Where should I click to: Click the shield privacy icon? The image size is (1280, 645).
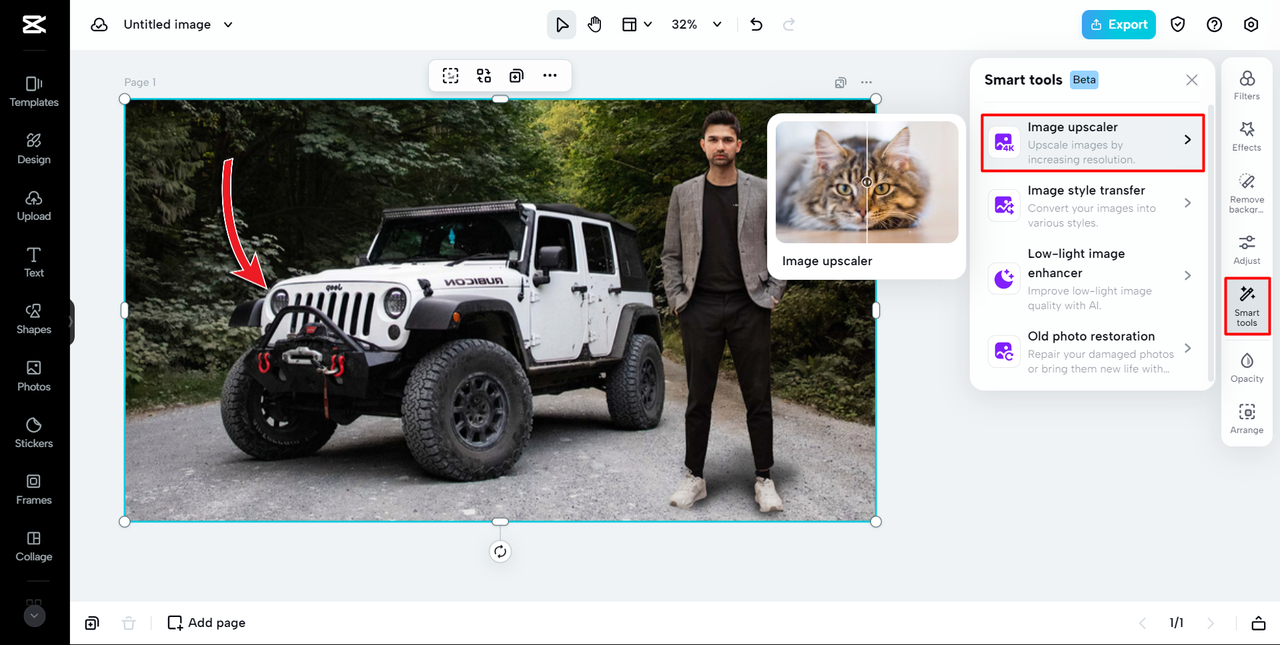(1178, 25)
